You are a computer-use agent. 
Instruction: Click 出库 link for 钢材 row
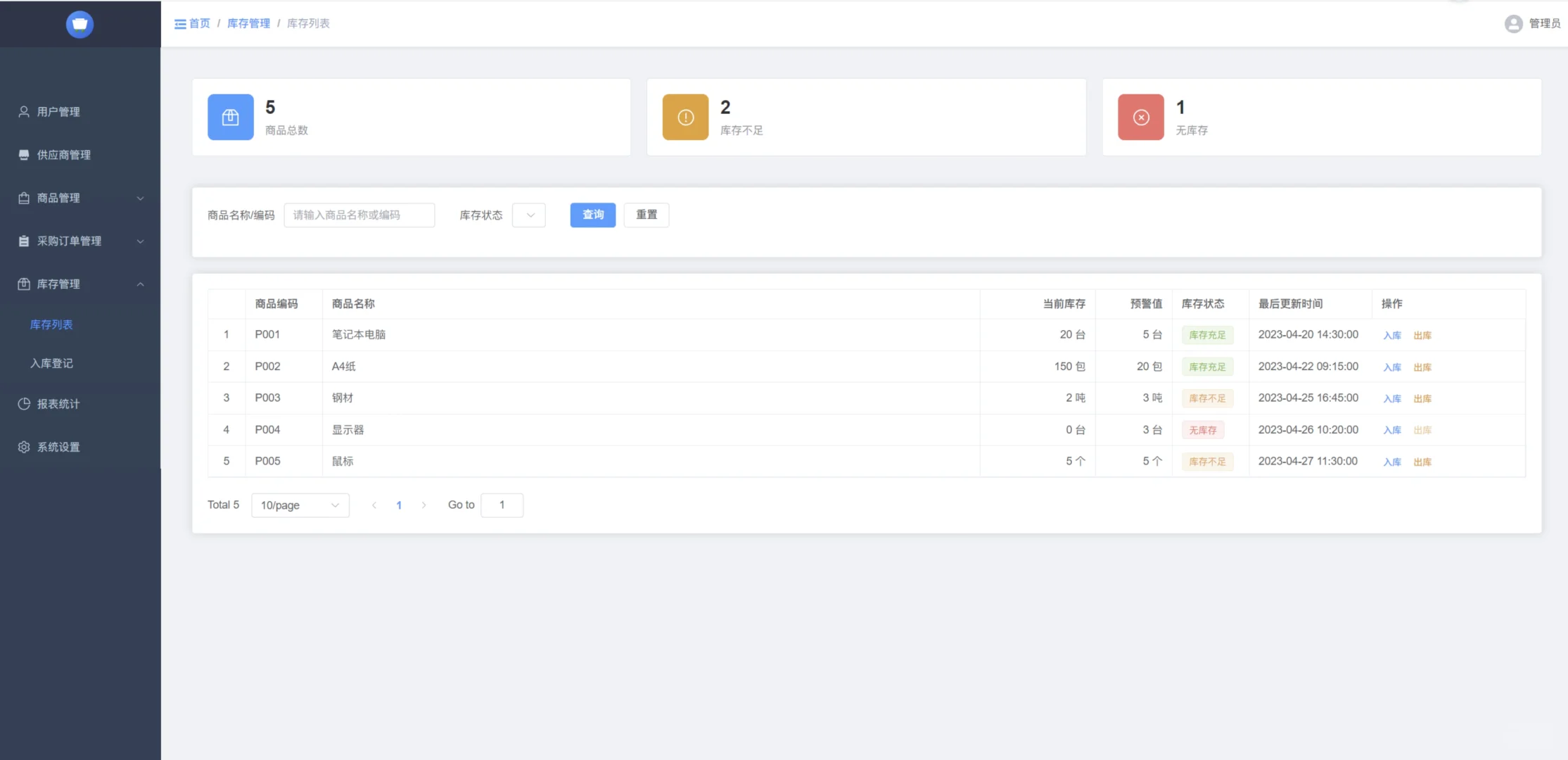point(1422,399)
